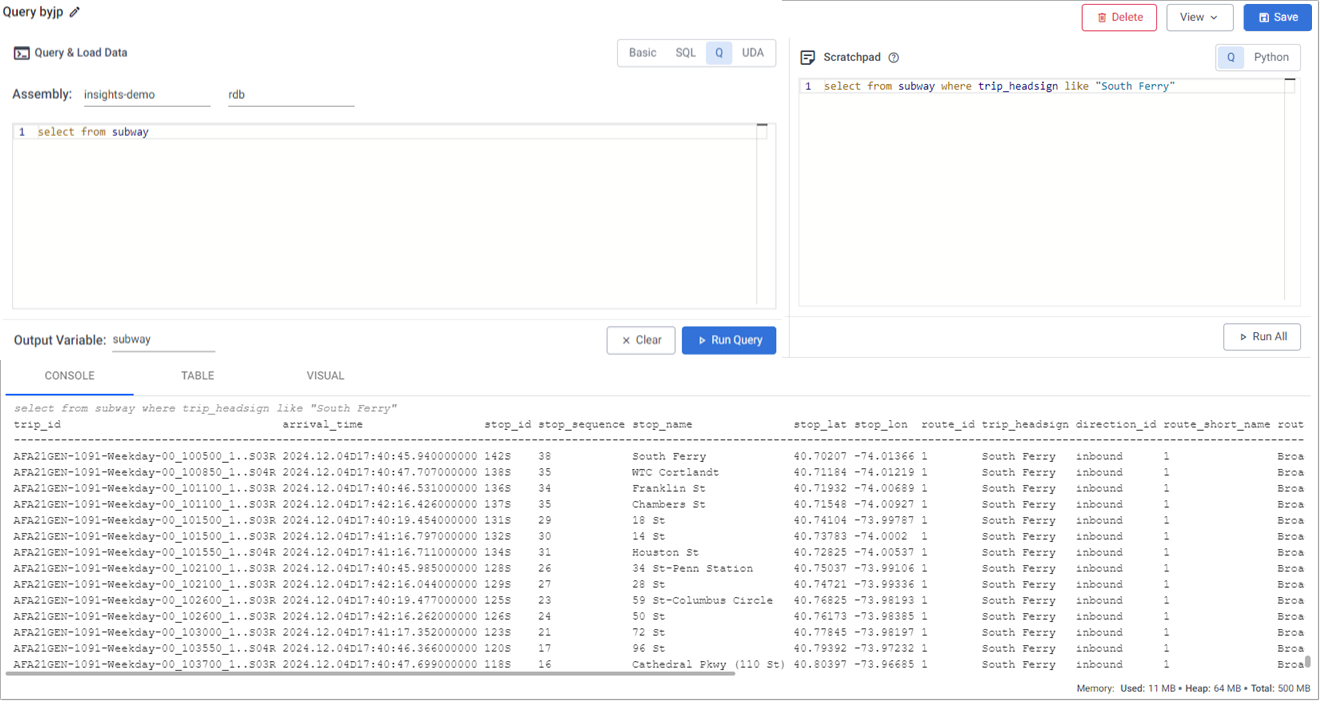
Task: Switch query editor to SQL mode
Action: click(x=686, y=53)
